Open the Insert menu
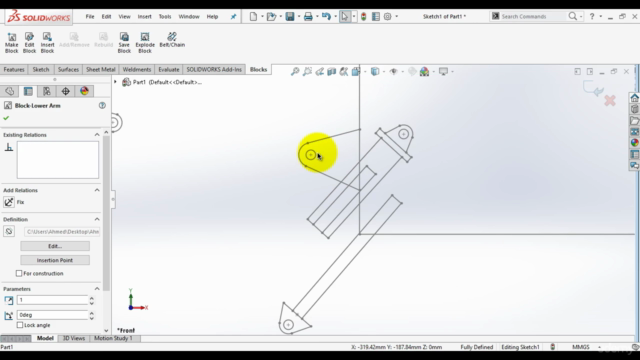Screen dimensions: 640x360 coord(144,17)
